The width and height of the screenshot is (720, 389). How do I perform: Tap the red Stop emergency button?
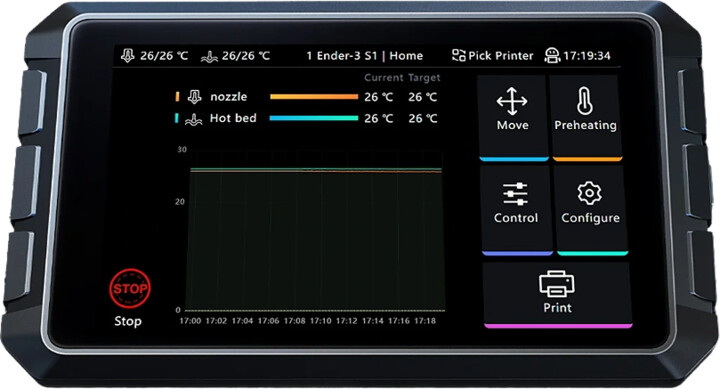click(x=129, y=288)
